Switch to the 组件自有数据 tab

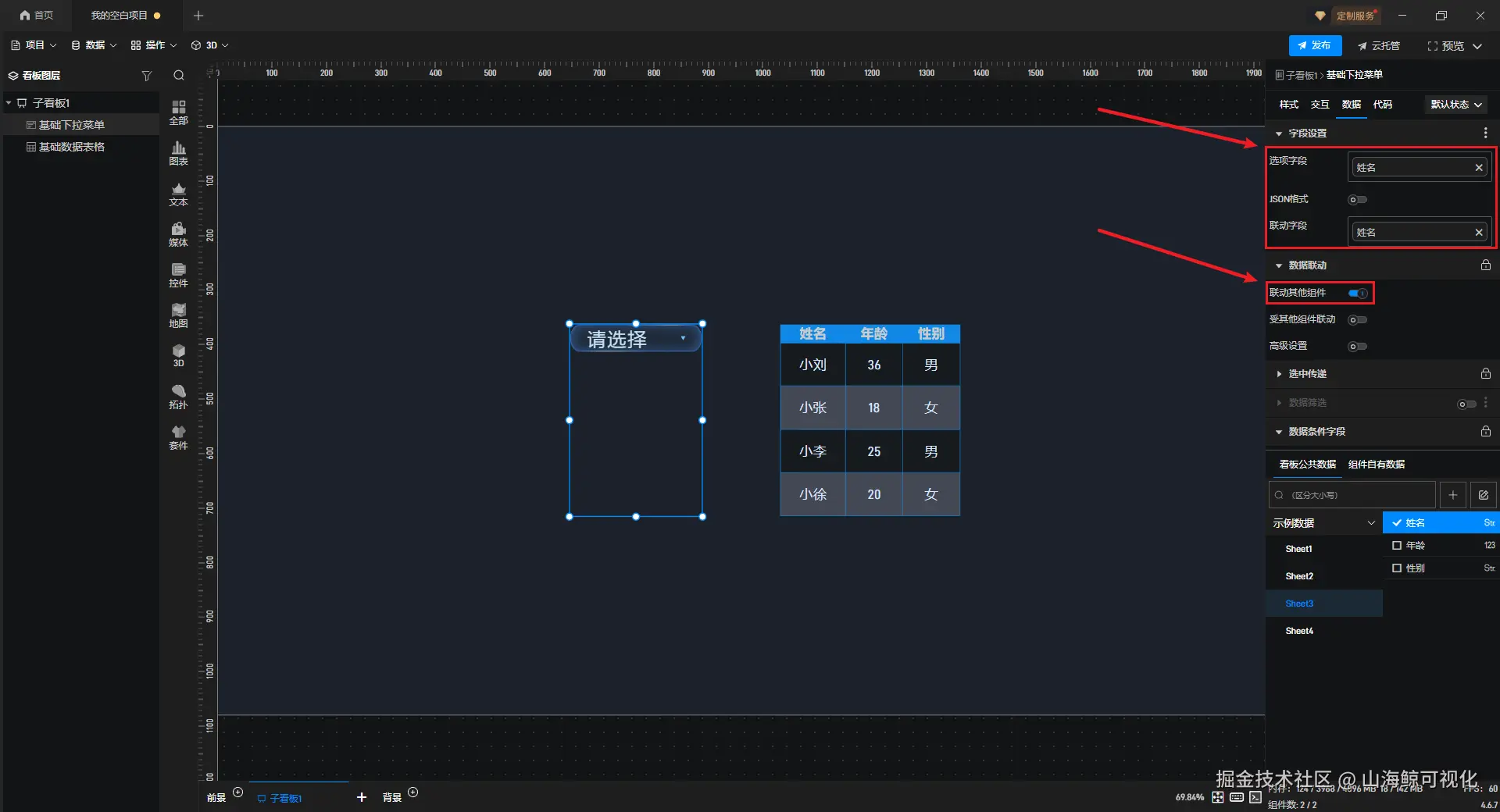[1377, 465]
